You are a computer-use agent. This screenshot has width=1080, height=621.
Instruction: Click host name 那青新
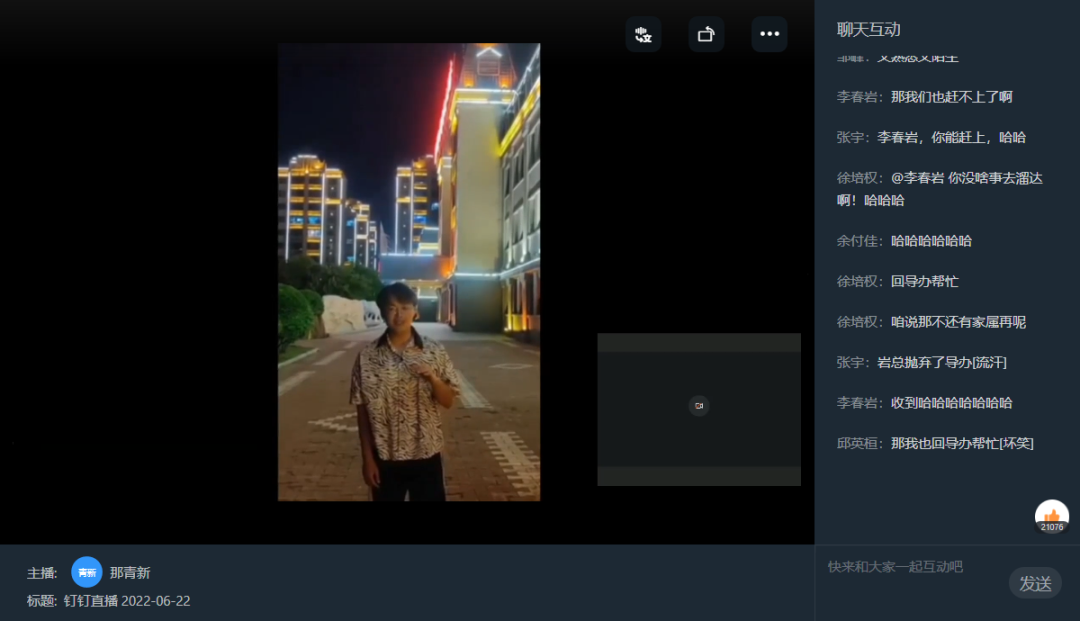coord(130,573)
